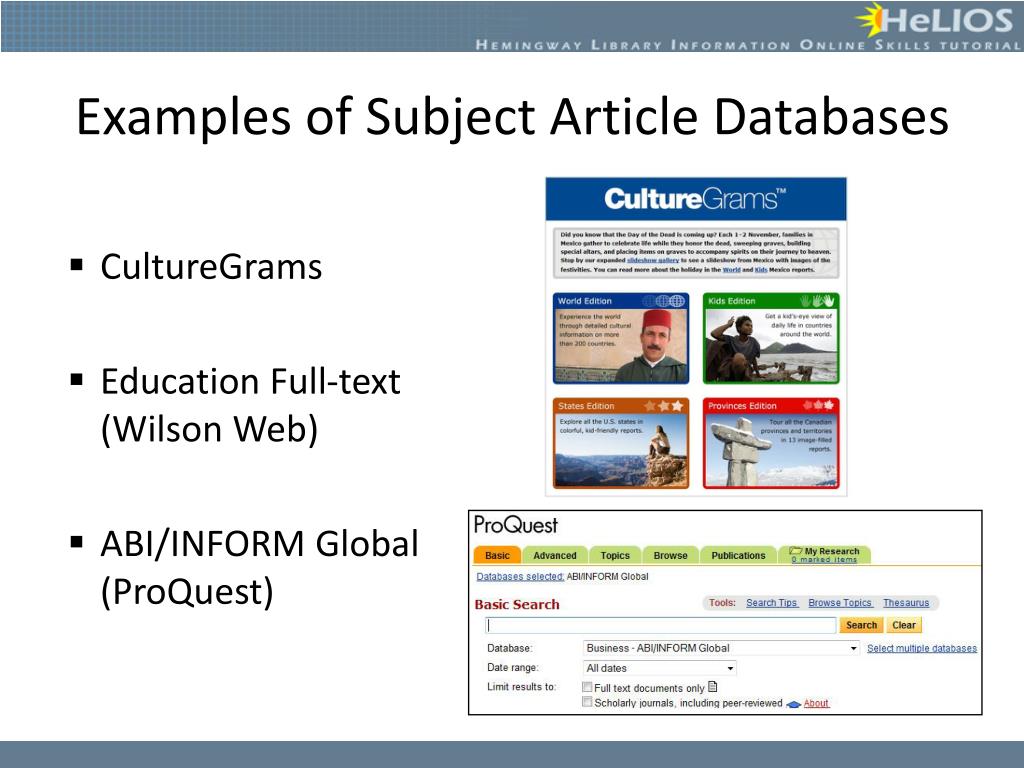Switch to the Publications tab
The image size is (1024, 768).
738,555
